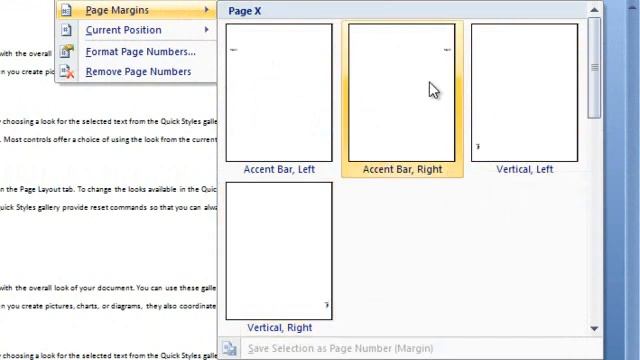Click the gallery scroll down arrow

pyautogui.click(x=594, y=329)
